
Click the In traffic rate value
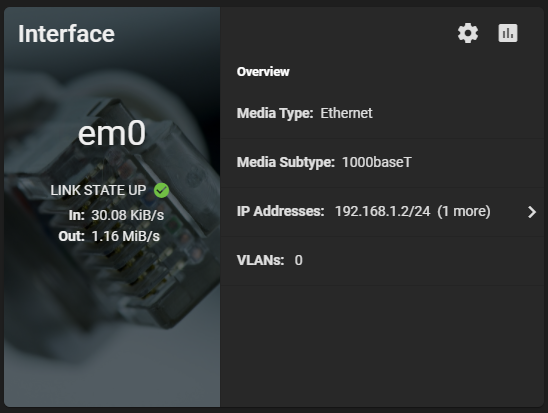pyautogui.click(x=128, y=215)
